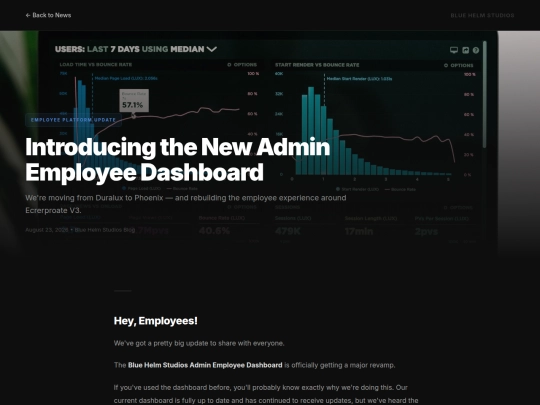Click the sentence We've got a pretty big update
The height and width of the screenshot is (405, 540).
click(199, 343)
